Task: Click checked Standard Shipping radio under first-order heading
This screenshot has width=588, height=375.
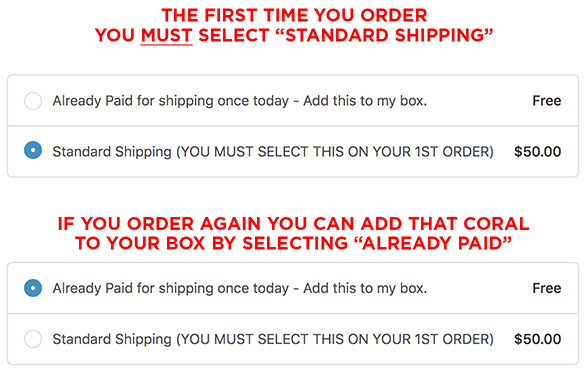Action: (x=33, y=150)
